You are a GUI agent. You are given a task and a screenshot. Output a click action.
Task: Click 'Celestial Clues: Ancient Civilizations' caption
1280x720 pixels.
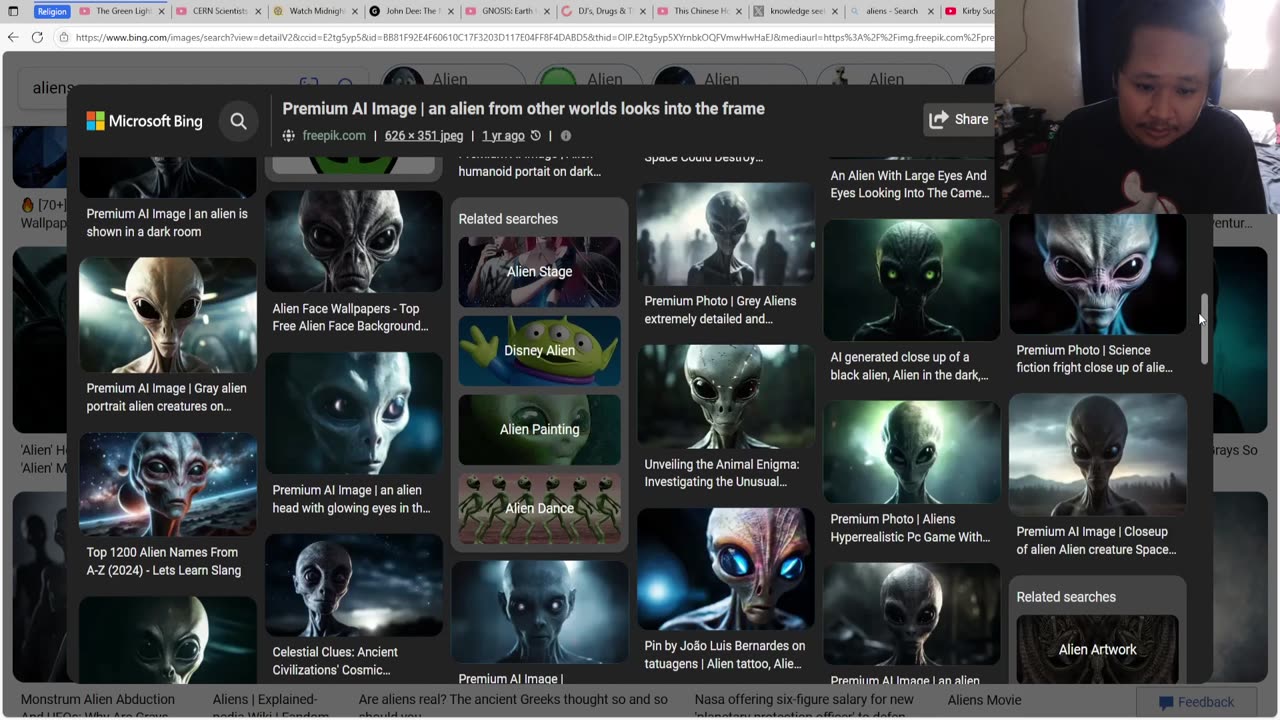335,661
